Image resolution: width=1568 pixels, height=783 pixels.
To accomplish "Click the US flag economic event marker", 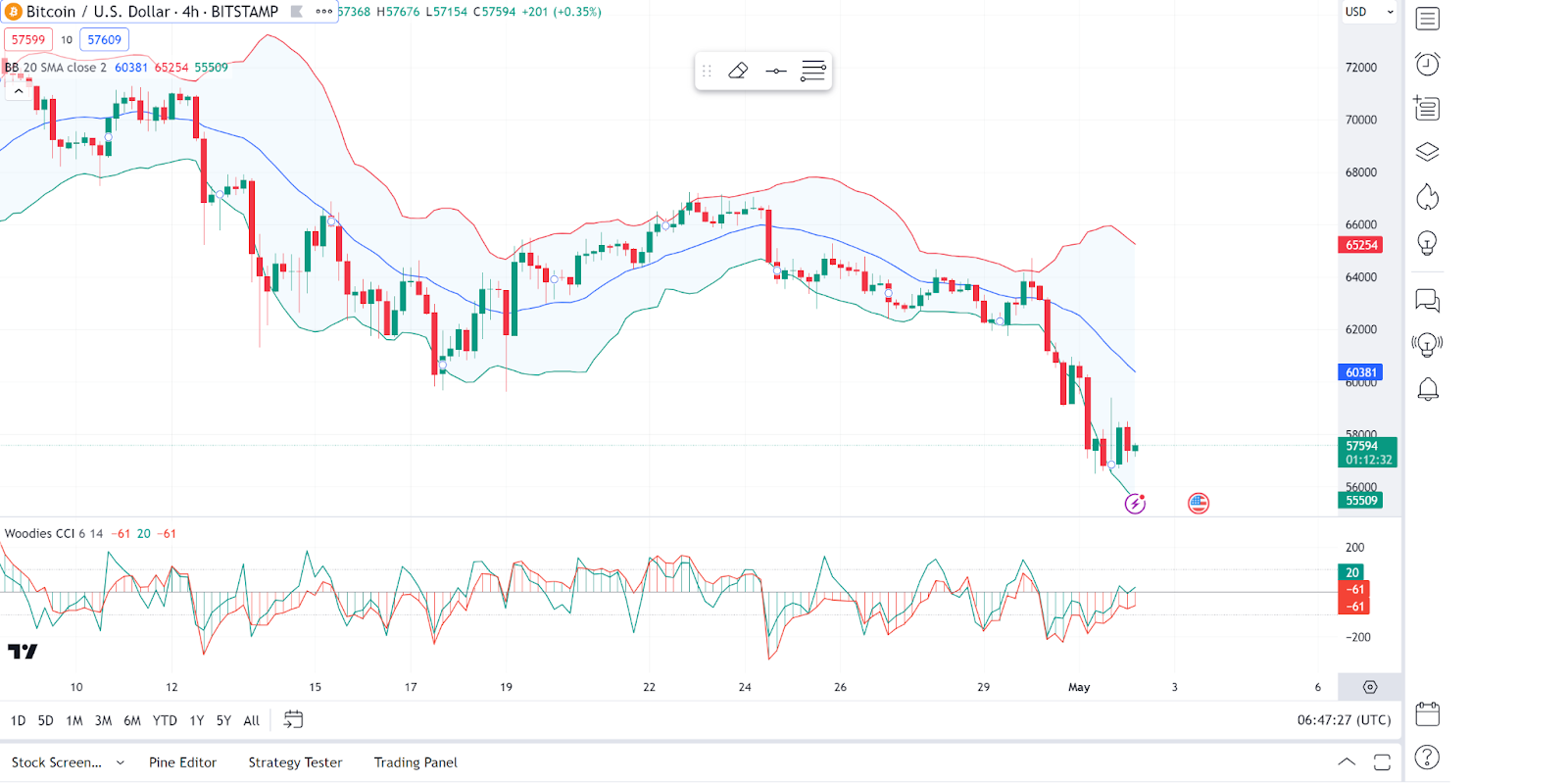I will [x=1199, y=504].
